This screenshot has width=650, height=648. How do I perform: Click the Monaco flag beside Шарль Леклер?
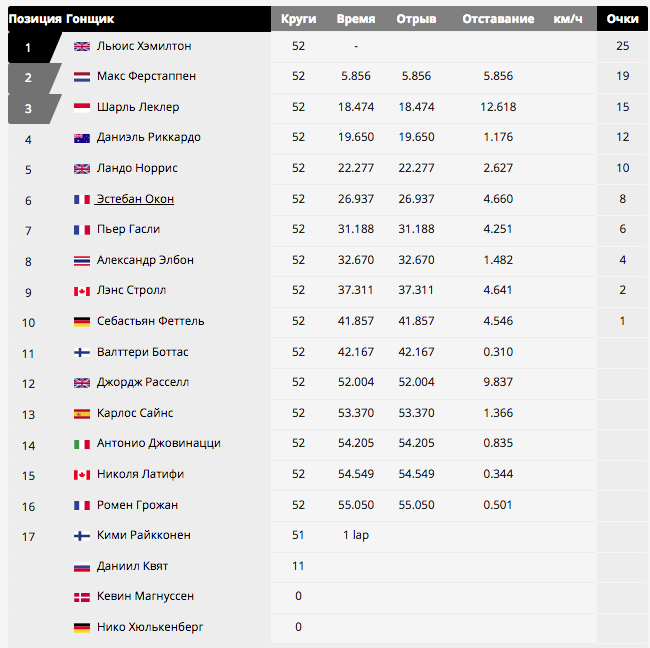tap(82, 107)
